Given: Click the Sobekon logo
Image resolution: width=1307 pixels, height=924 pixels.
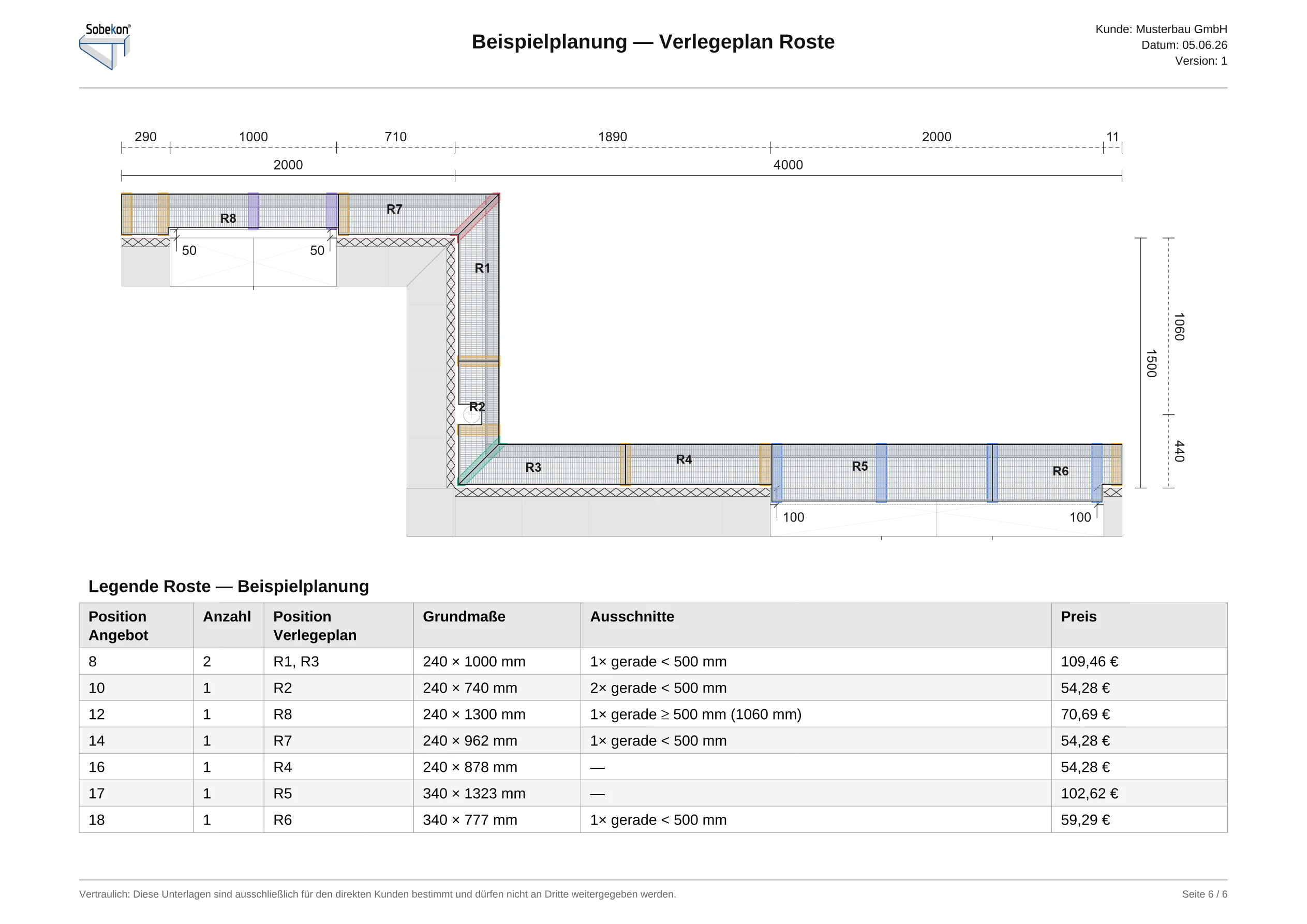Looking at the screenshot, I should (x=106, y=47).
